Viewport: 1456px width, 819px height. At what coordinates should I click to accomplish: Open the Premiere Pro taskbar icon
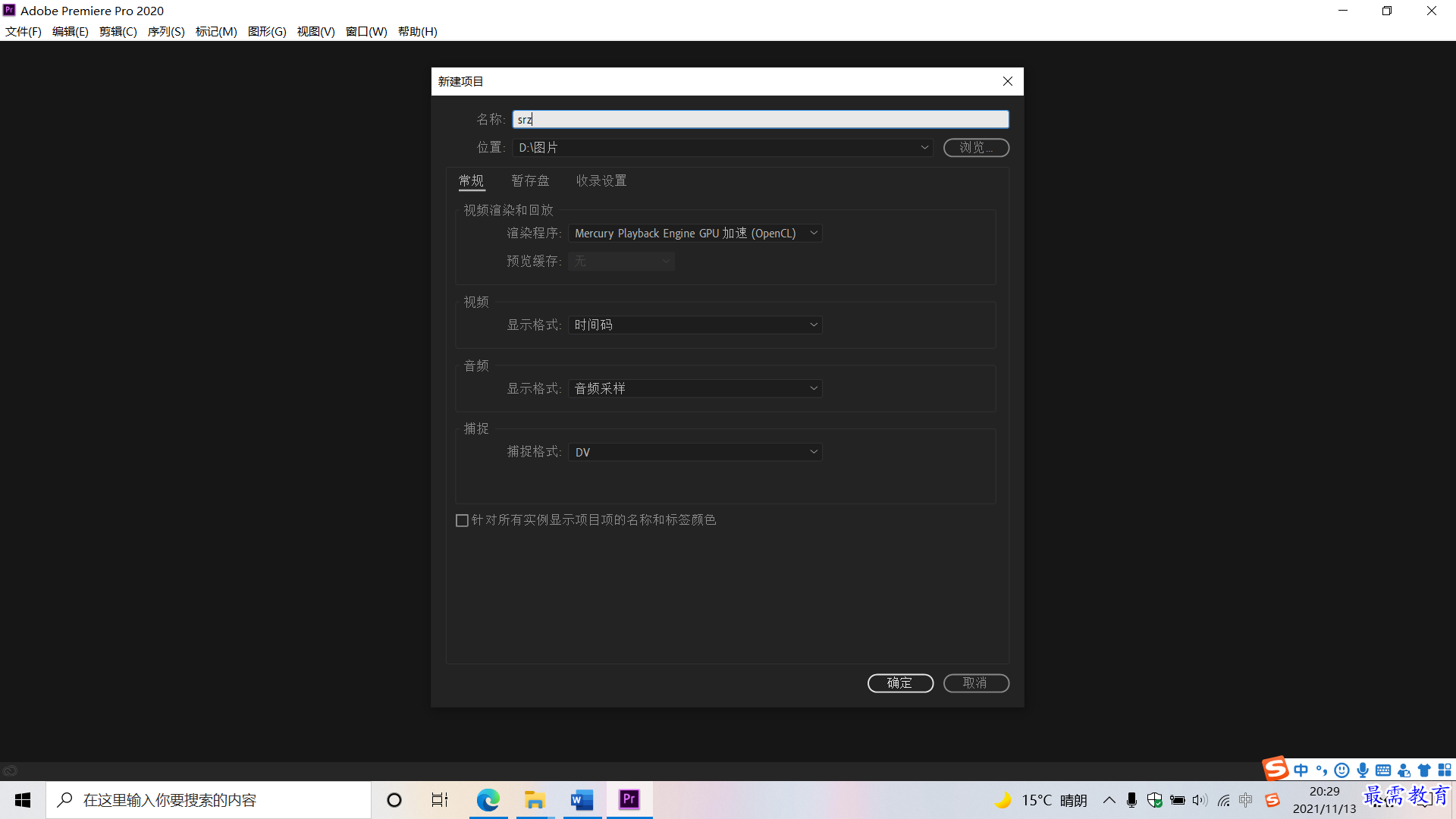coord(629,799)
